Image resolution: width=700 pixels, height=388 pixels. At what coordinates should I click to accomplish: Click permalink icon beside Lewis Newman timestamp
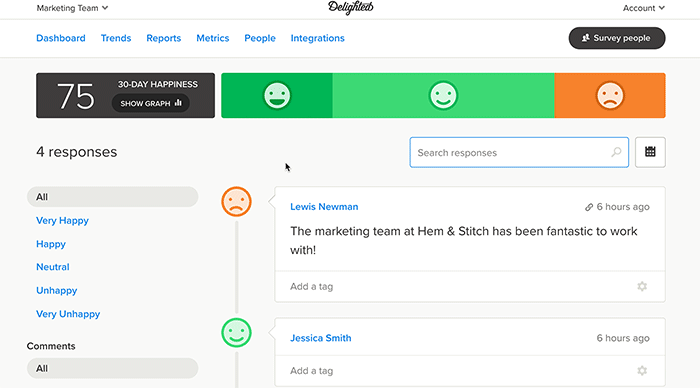(589, 207)
